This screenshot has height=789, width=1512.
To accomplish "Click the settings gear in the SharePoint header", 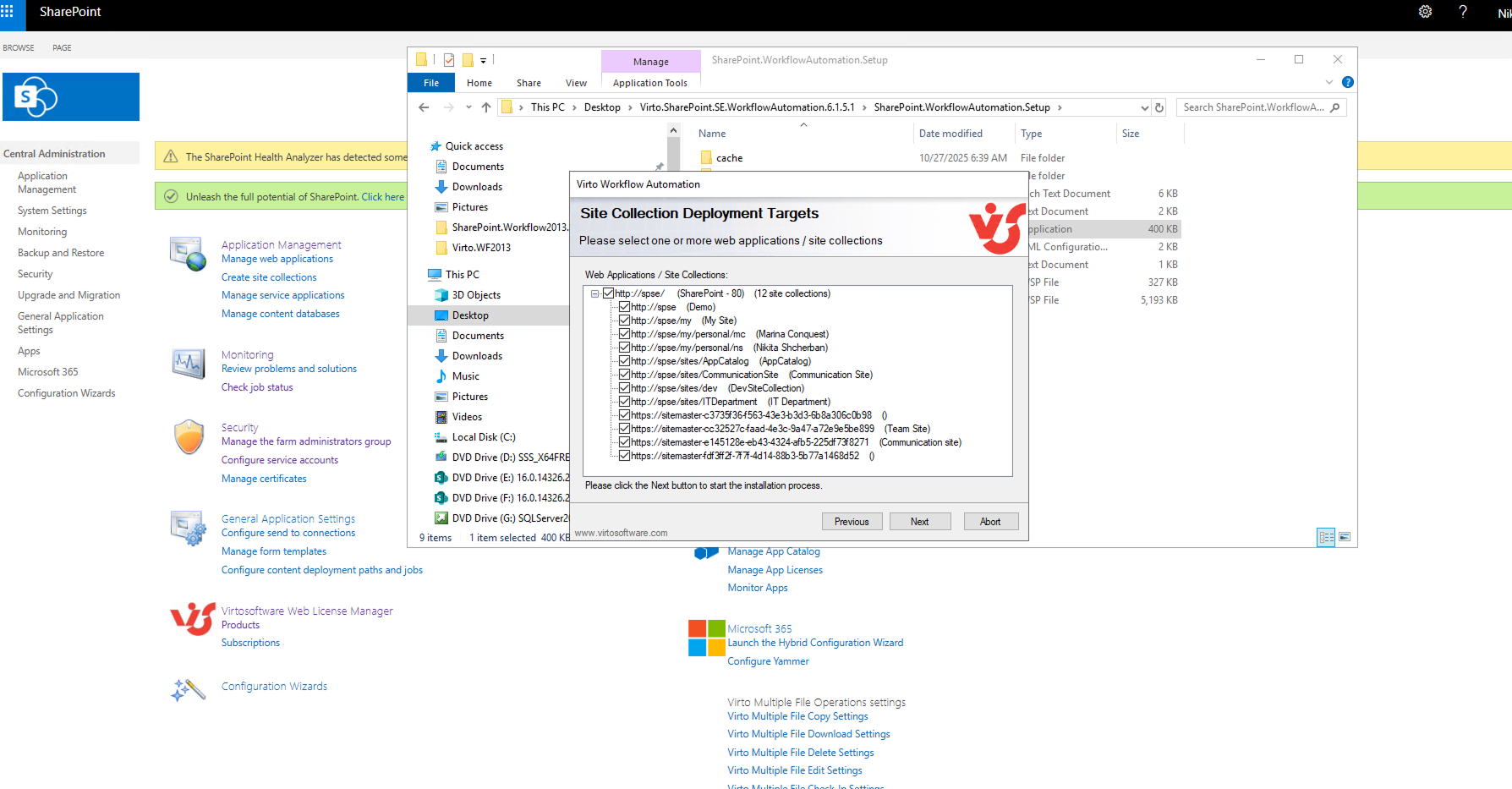I will [1425, 12].
